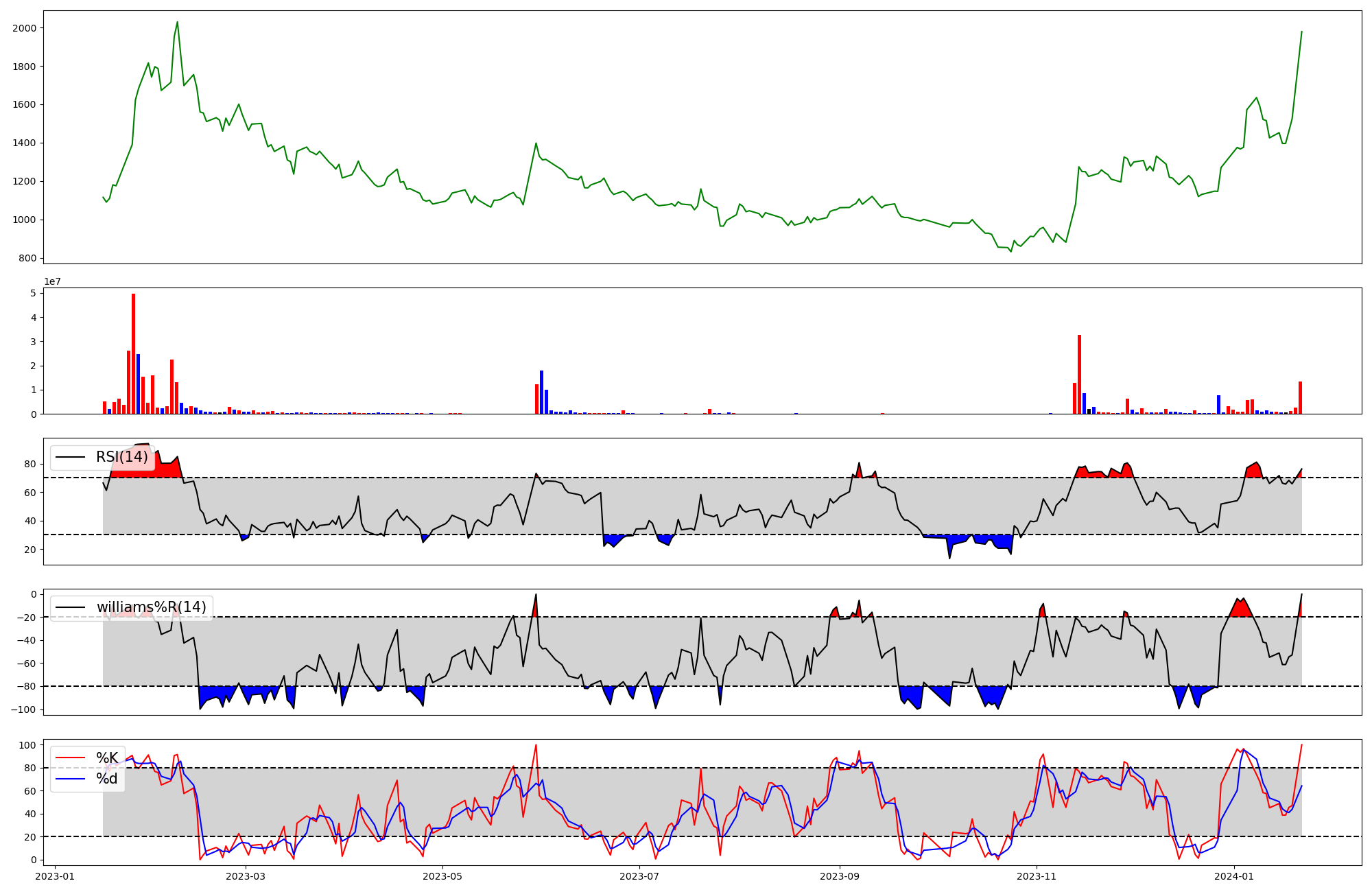Click the 2024-01 x-axis date label
Screen dimensions: 1372x892
1234,876
